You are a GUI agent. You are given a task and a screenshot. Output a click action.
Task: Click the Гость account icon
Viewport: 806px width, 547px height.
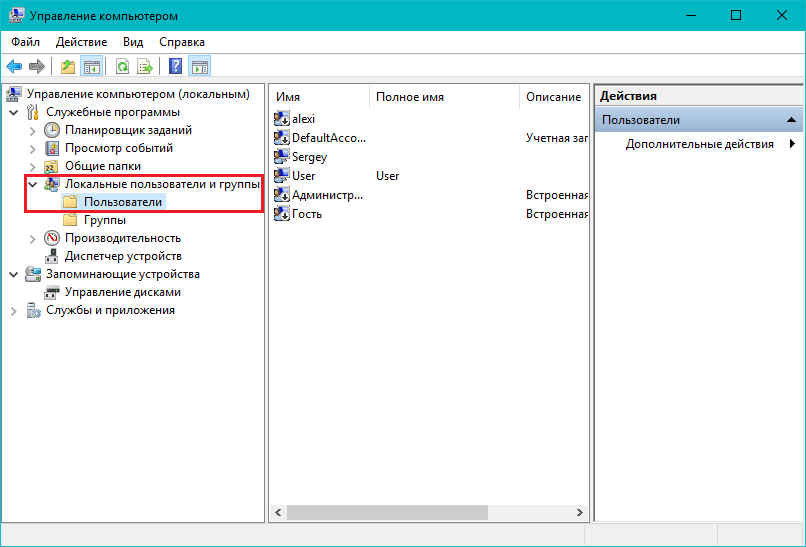282,214
